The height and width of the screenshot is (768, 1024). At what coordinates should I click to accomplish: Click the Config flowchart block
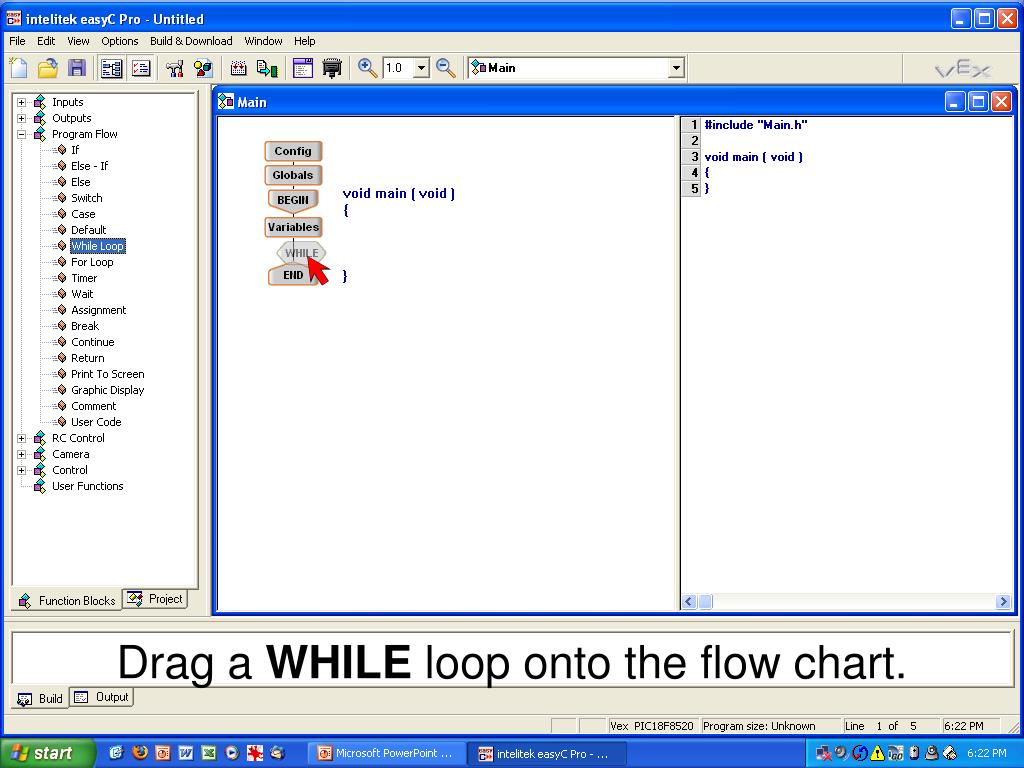coord(293,151)
